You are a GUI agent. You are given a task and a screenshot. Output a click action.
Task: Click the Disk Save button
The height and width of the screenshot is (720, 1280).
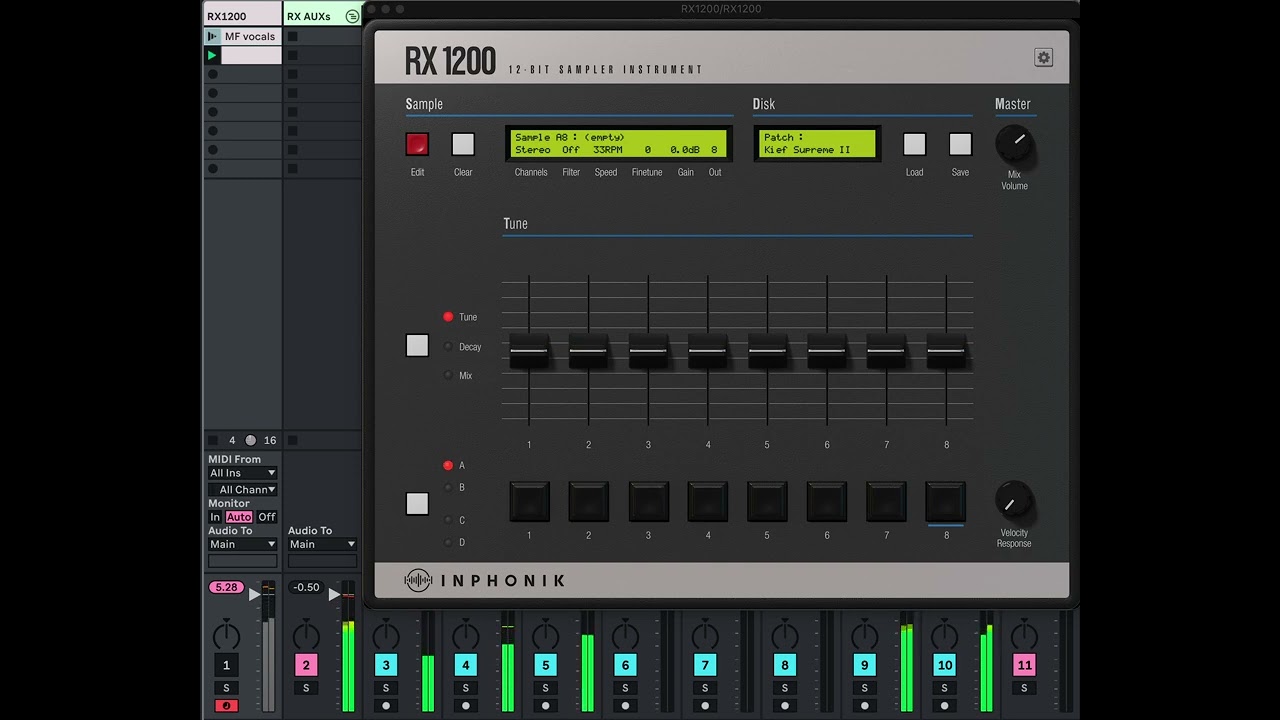coord(960,144)
